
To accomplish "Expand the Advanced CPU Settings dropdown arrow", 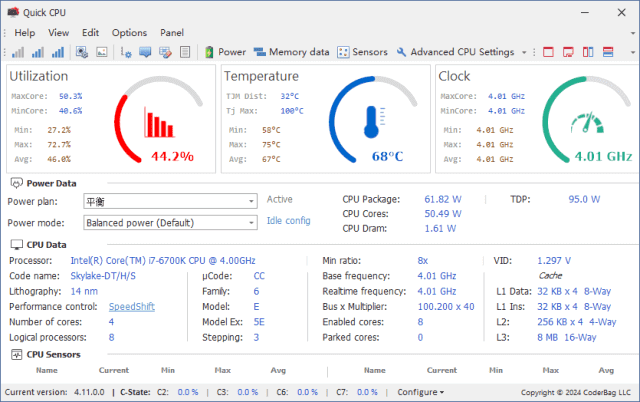I will (x=525, y=52).
